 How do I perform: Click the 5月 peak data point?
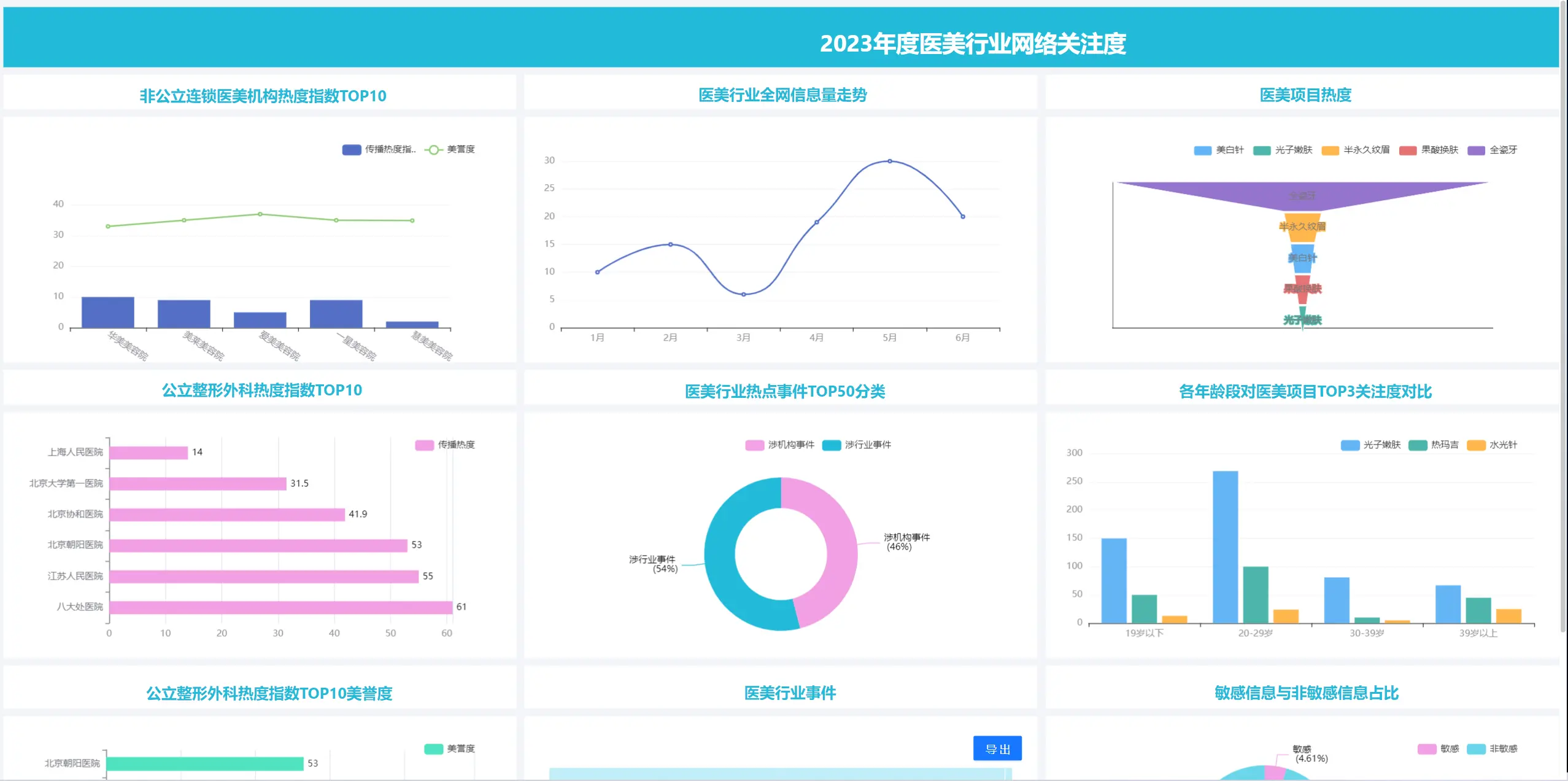[889, 161]
